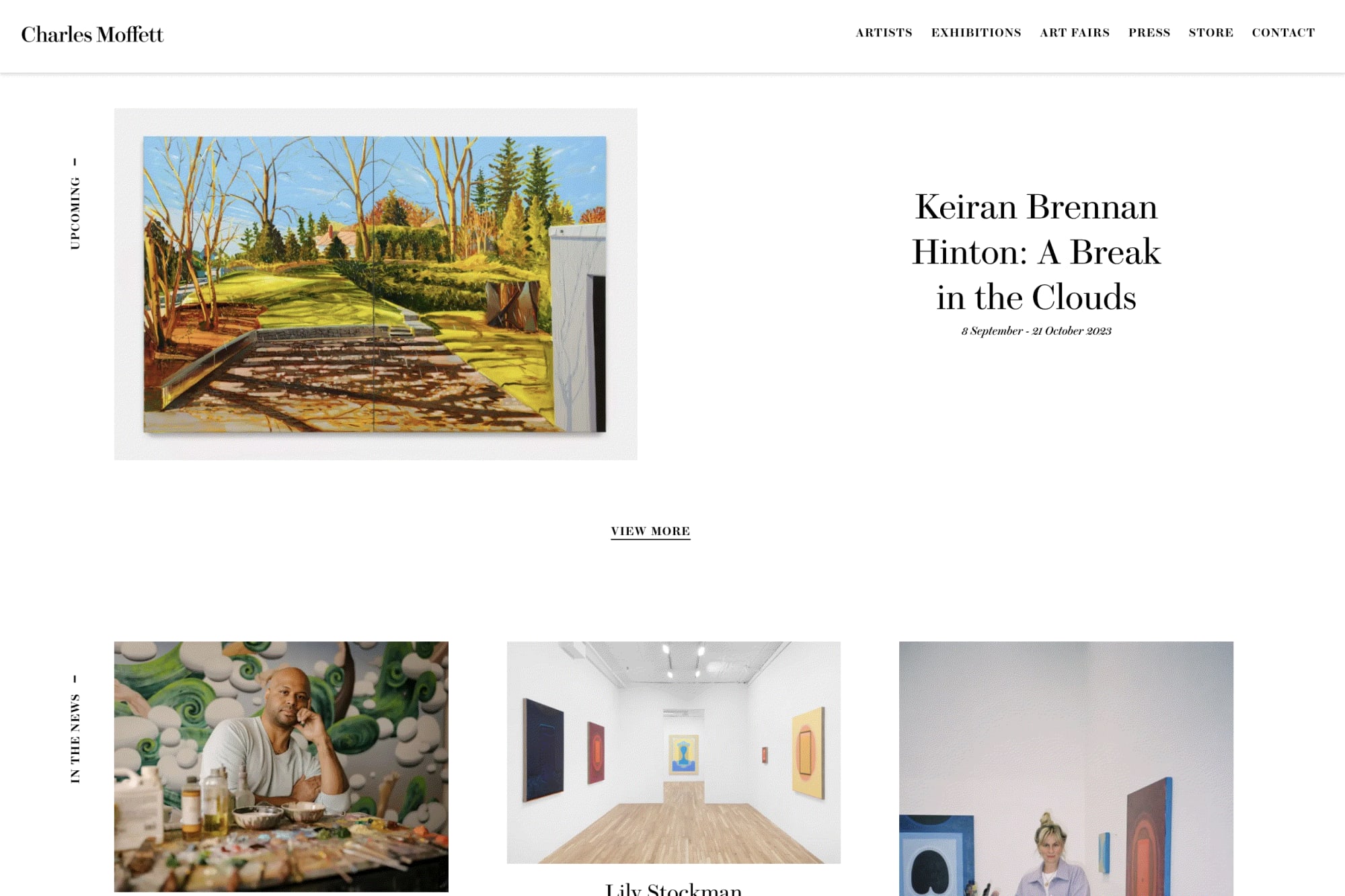Click the Lily Stockman news heading

pyautogui.click(x=673, y=889)
